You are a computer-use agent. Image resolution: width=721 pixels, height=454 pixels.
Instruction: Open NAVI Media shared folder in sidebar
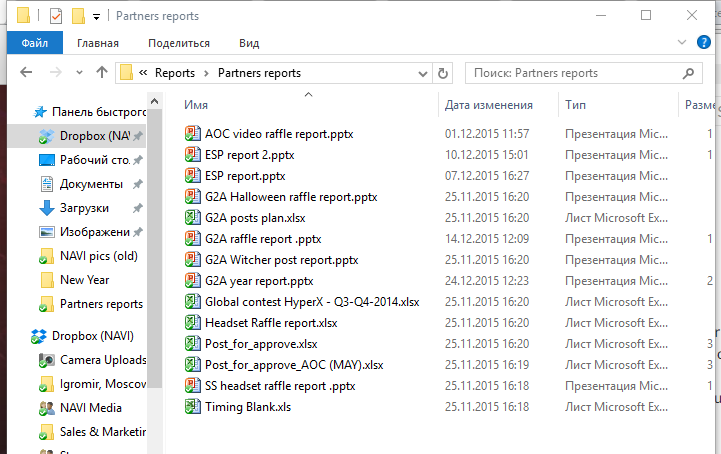pos(91,408)
